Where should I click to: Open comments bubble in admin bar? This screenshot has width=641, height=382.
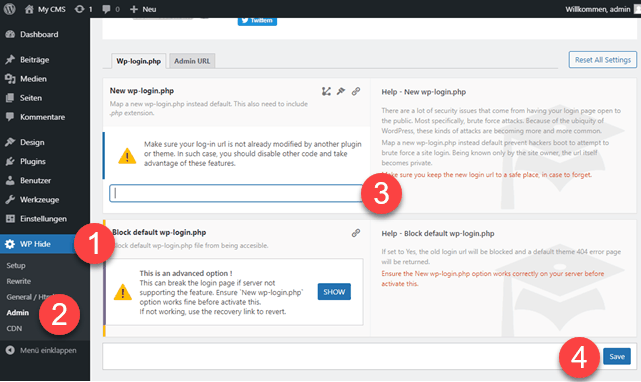tap(111, 9)
